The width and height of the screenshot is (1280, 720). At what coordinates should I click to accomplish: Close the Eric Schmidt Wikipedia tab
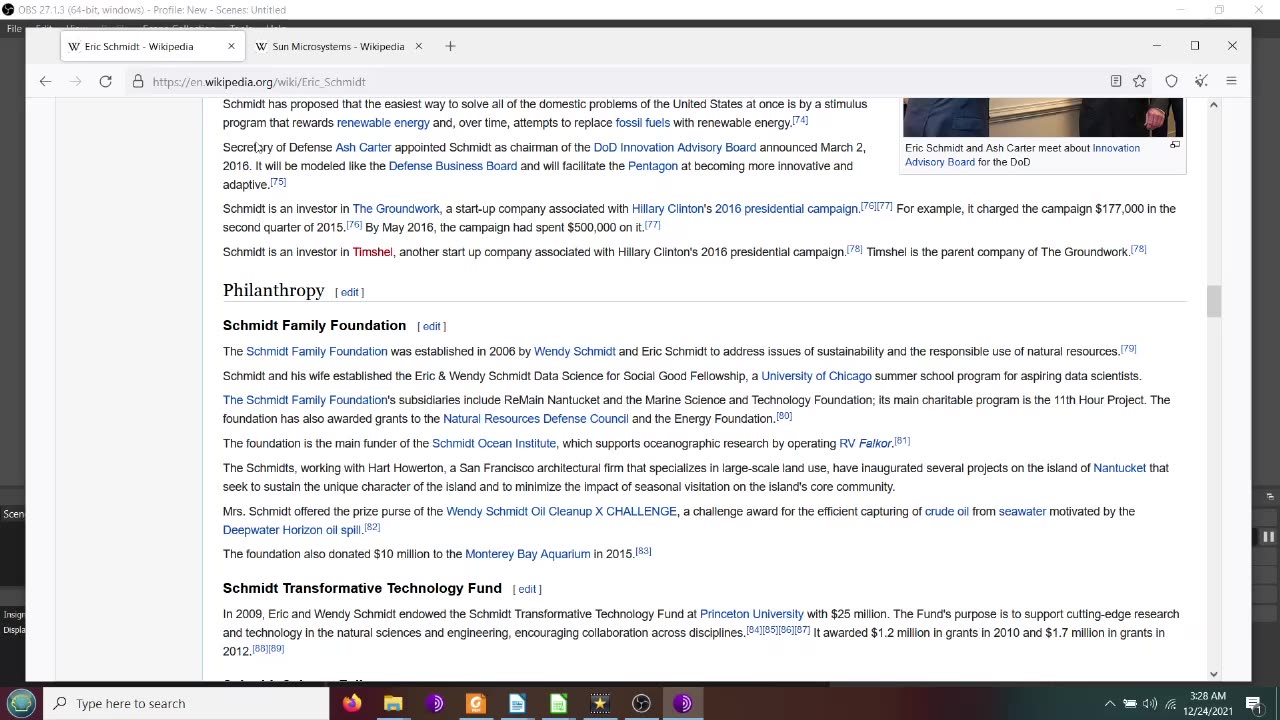coord(231,46)
